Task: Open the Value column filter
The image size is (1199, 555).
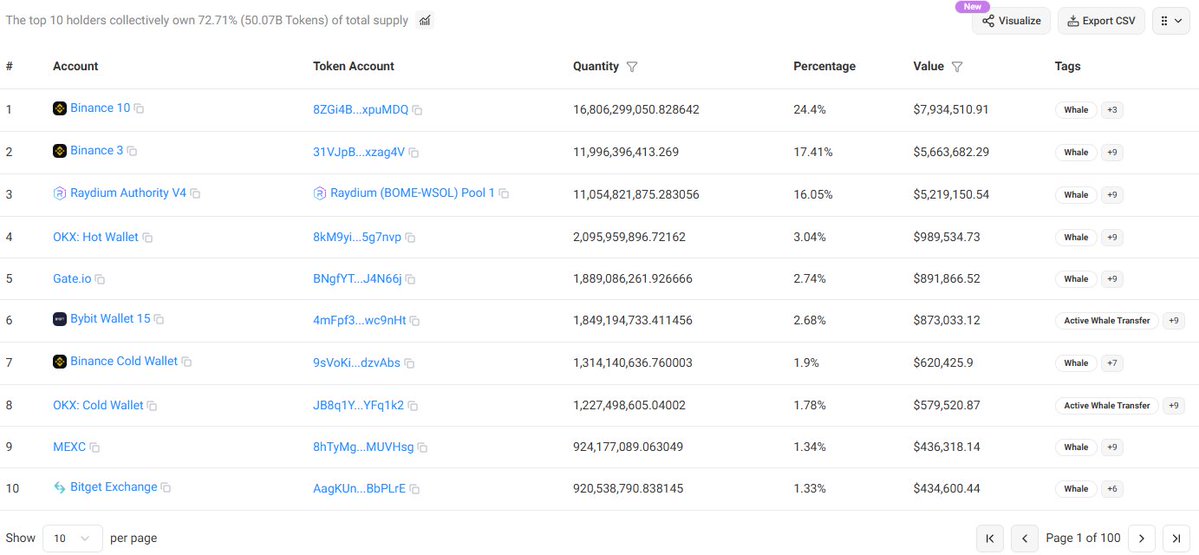Action: click(x=957, y=67)
